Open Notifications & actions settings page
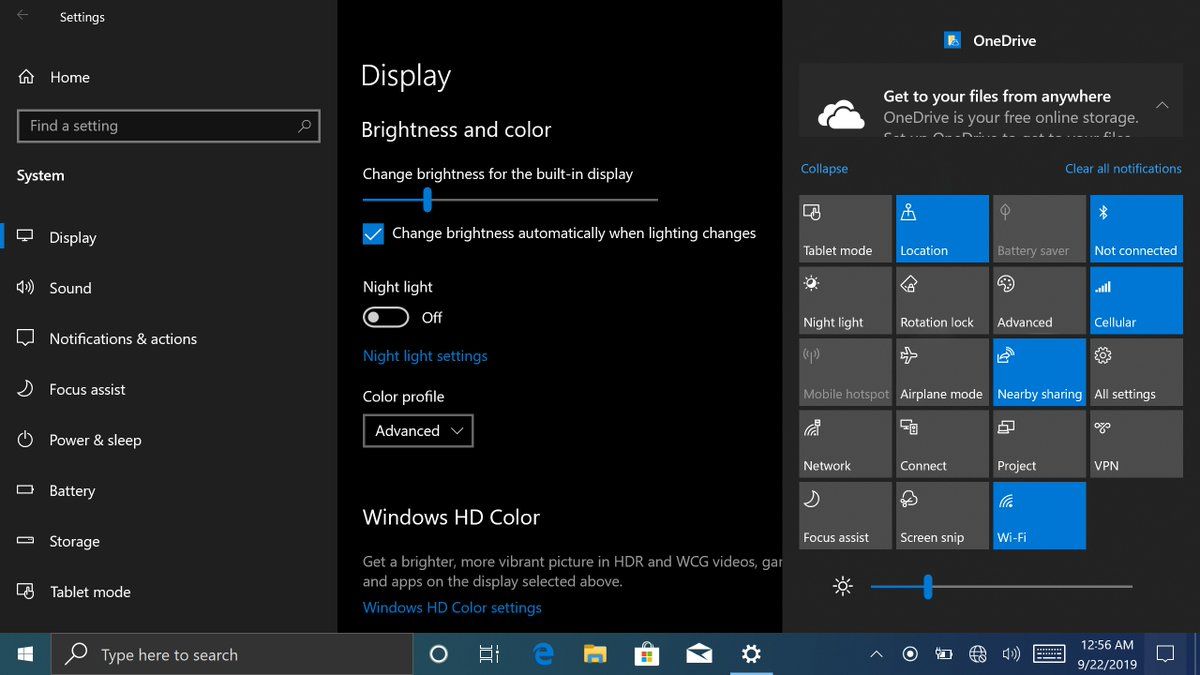The width and height of the screenshot is (1200, 675). tap(168, 339)
